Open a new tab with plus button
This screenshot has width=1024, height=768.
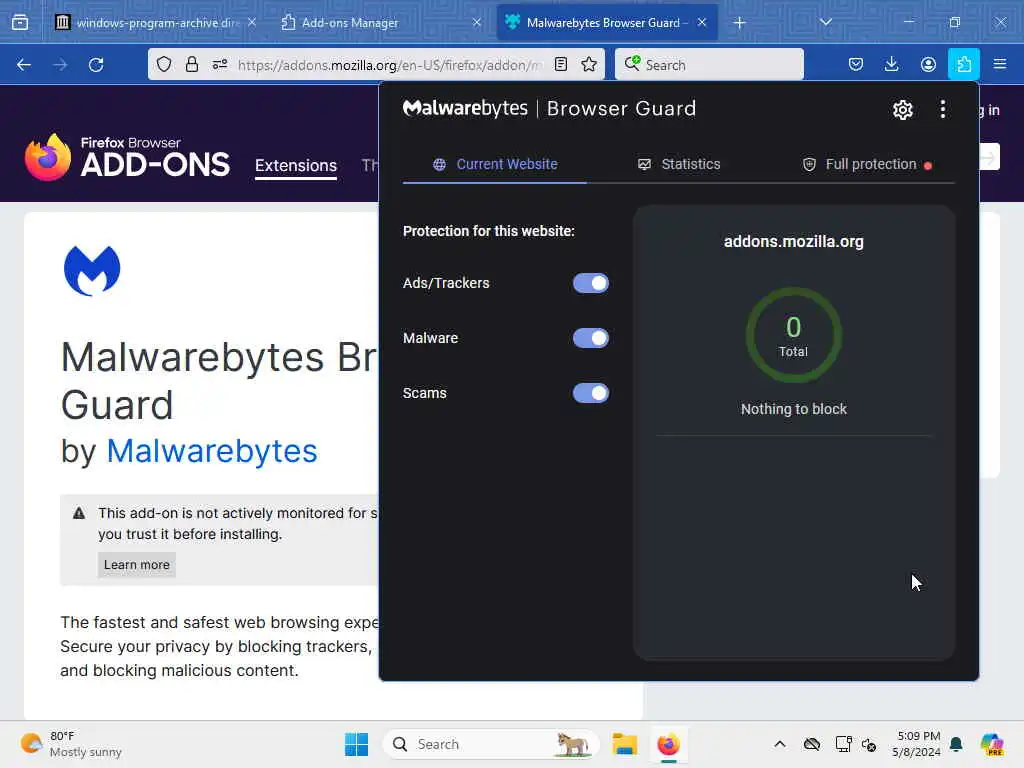(739, 23)
